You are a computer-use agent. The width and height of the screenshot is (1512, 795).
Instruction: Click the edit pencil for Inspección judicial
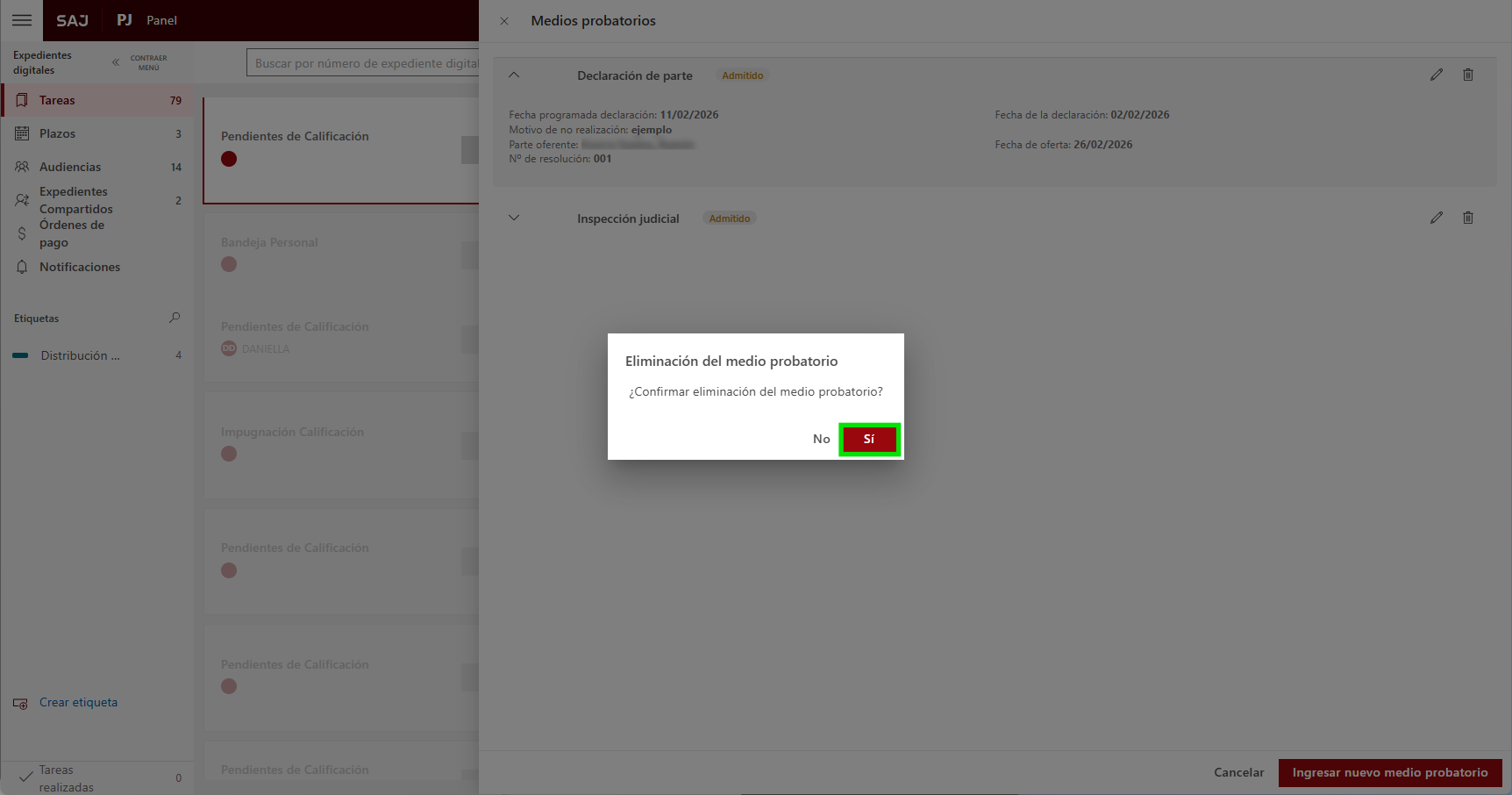coord(1436,218)
